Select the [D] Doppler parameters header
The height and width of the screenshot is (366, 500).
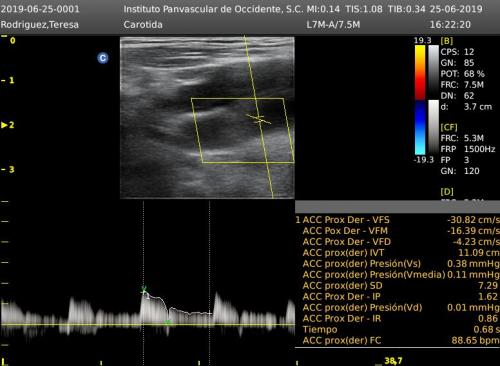click(447, 192)
